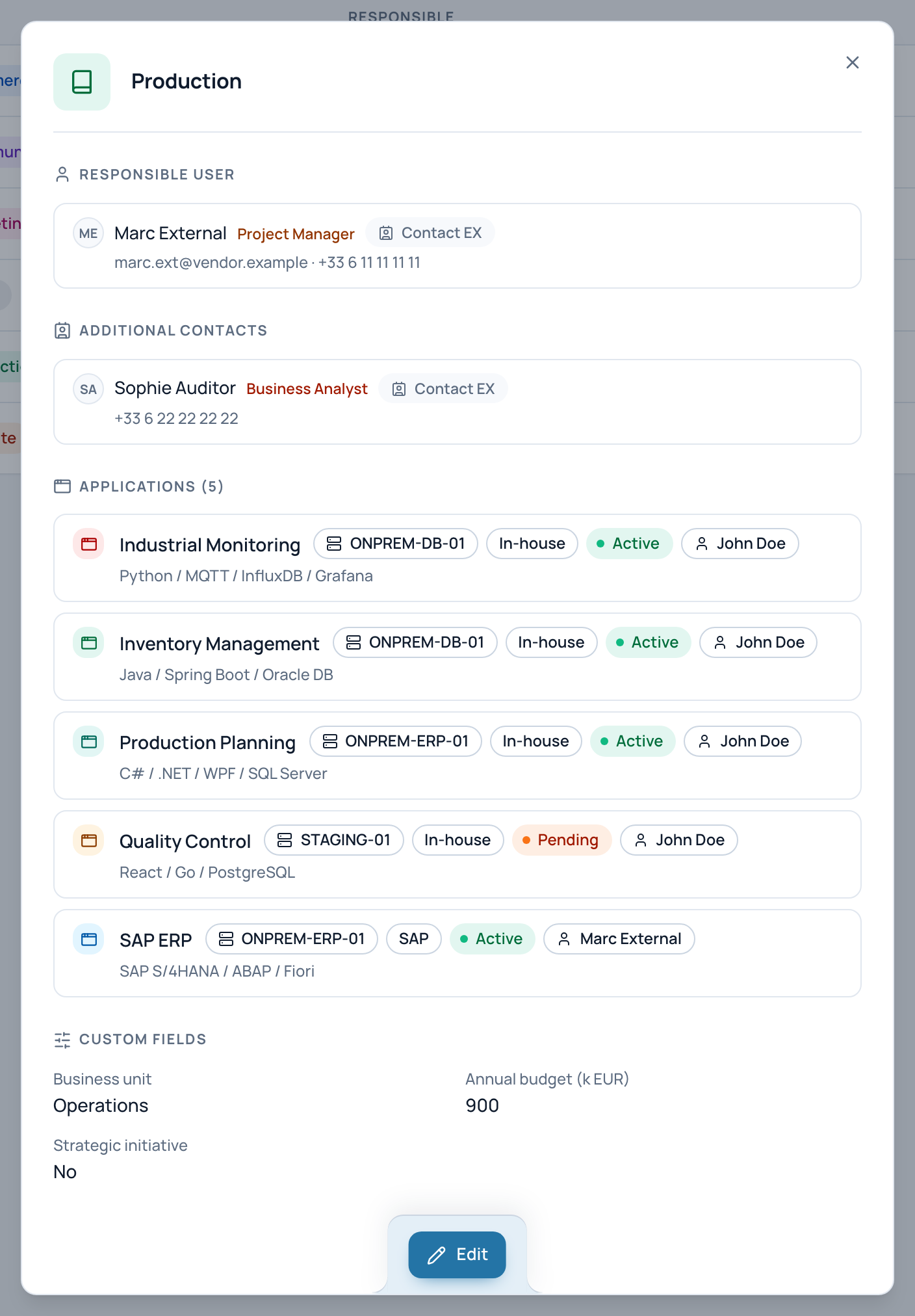
Task: Select ONPREM-DB-01 server tag on Industrial Monitoring
Action: (396, 544)
